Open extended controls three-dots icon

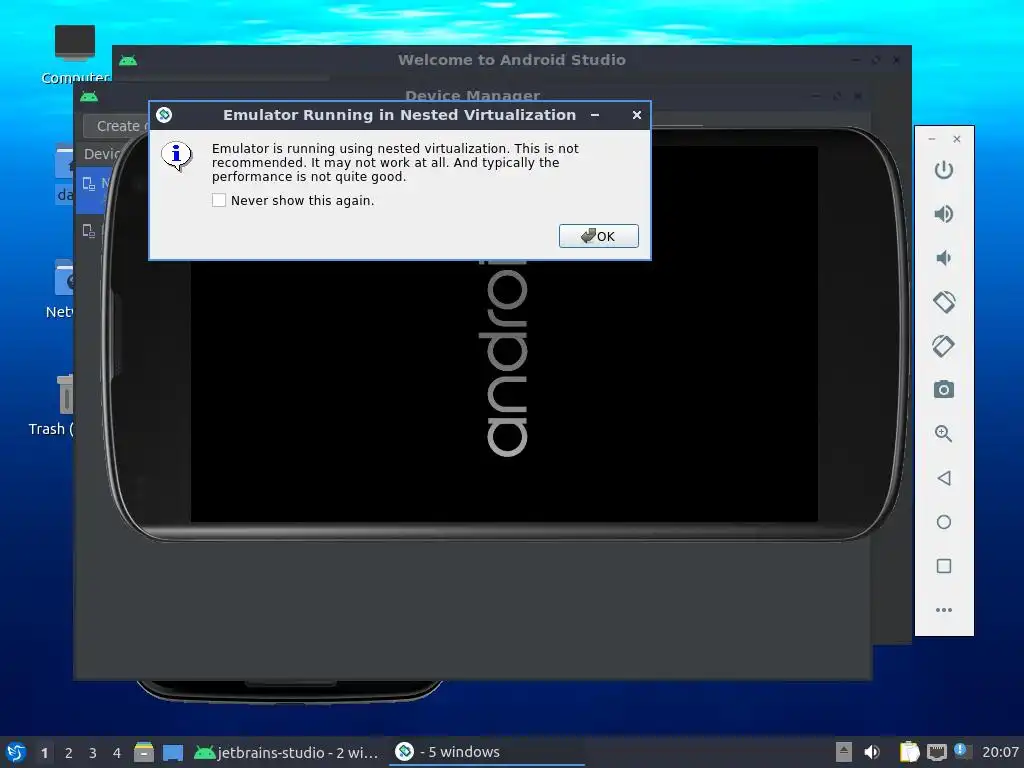pos(944,610)
